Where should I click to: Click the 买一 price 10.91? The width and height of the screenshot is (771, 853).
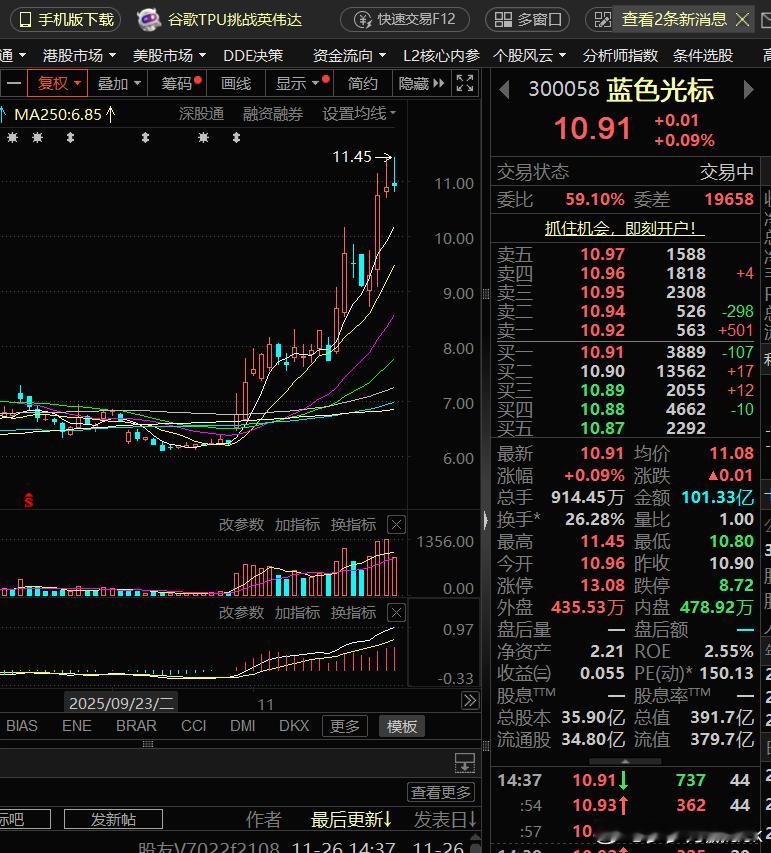(x=602, y=352)
